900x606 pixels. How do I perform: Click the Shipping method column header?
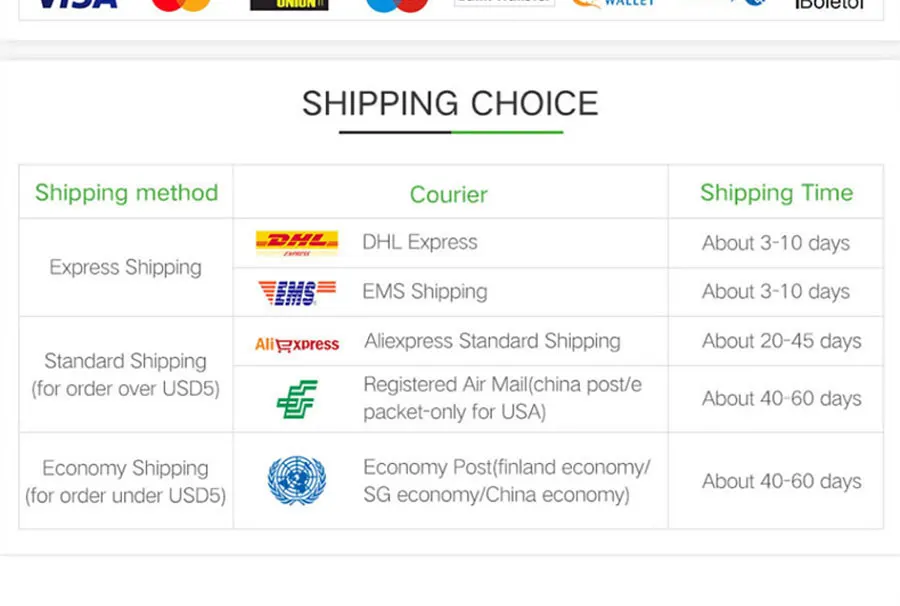tap(126, 193)
